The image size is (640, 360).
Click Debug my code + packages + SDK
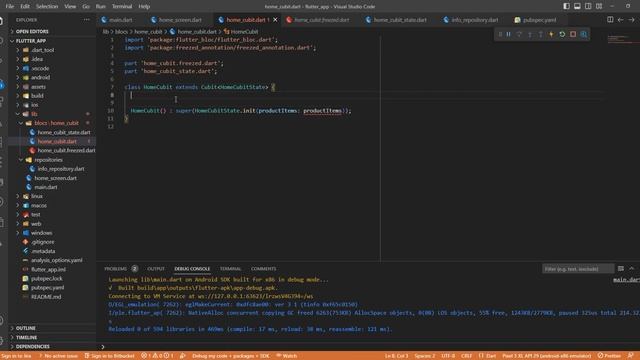tap(231, 356)
